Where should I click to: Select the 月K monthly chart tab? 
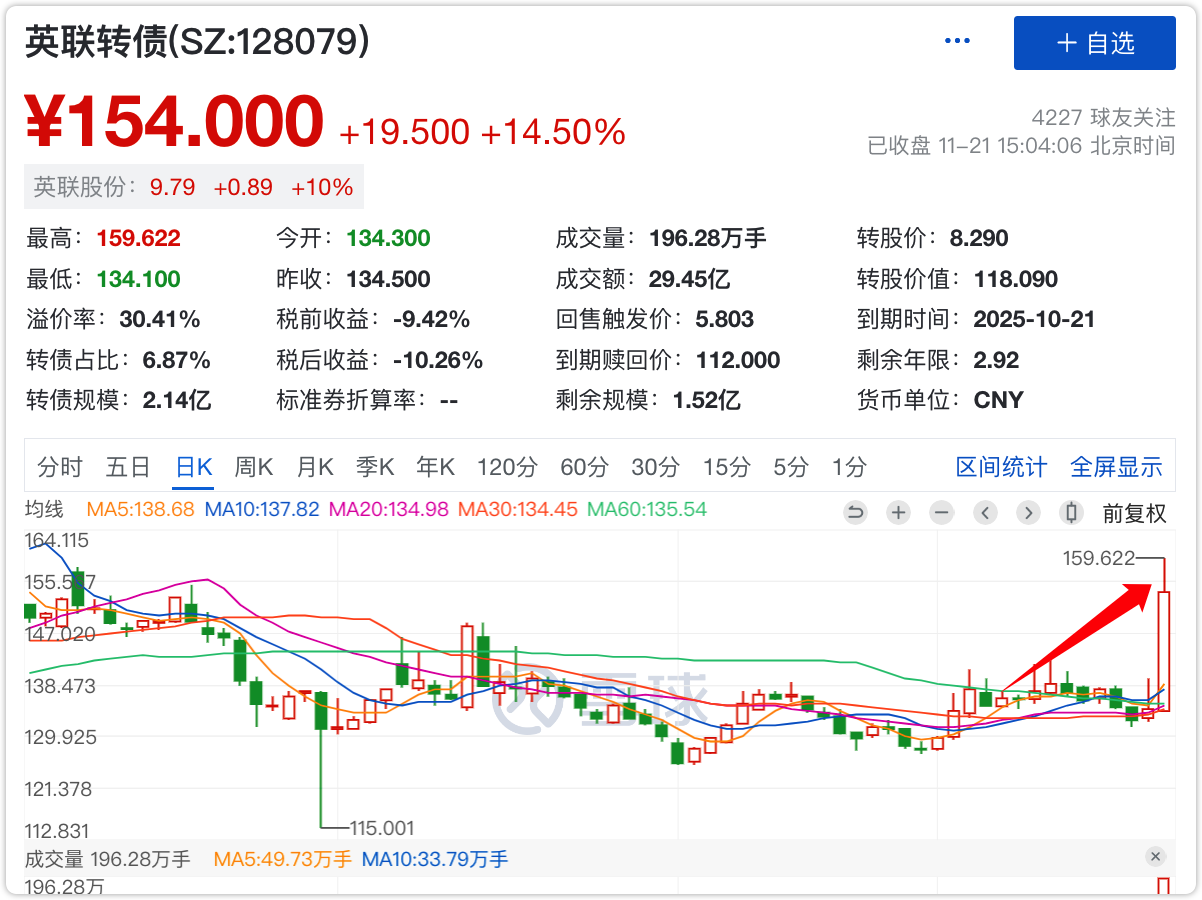pyautogui.click(x=315, y=467)
